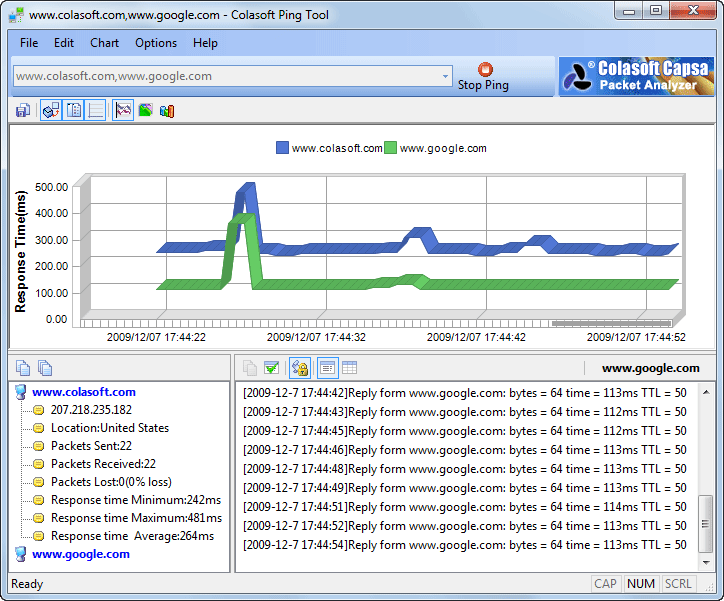Open the Options menu

156,43
